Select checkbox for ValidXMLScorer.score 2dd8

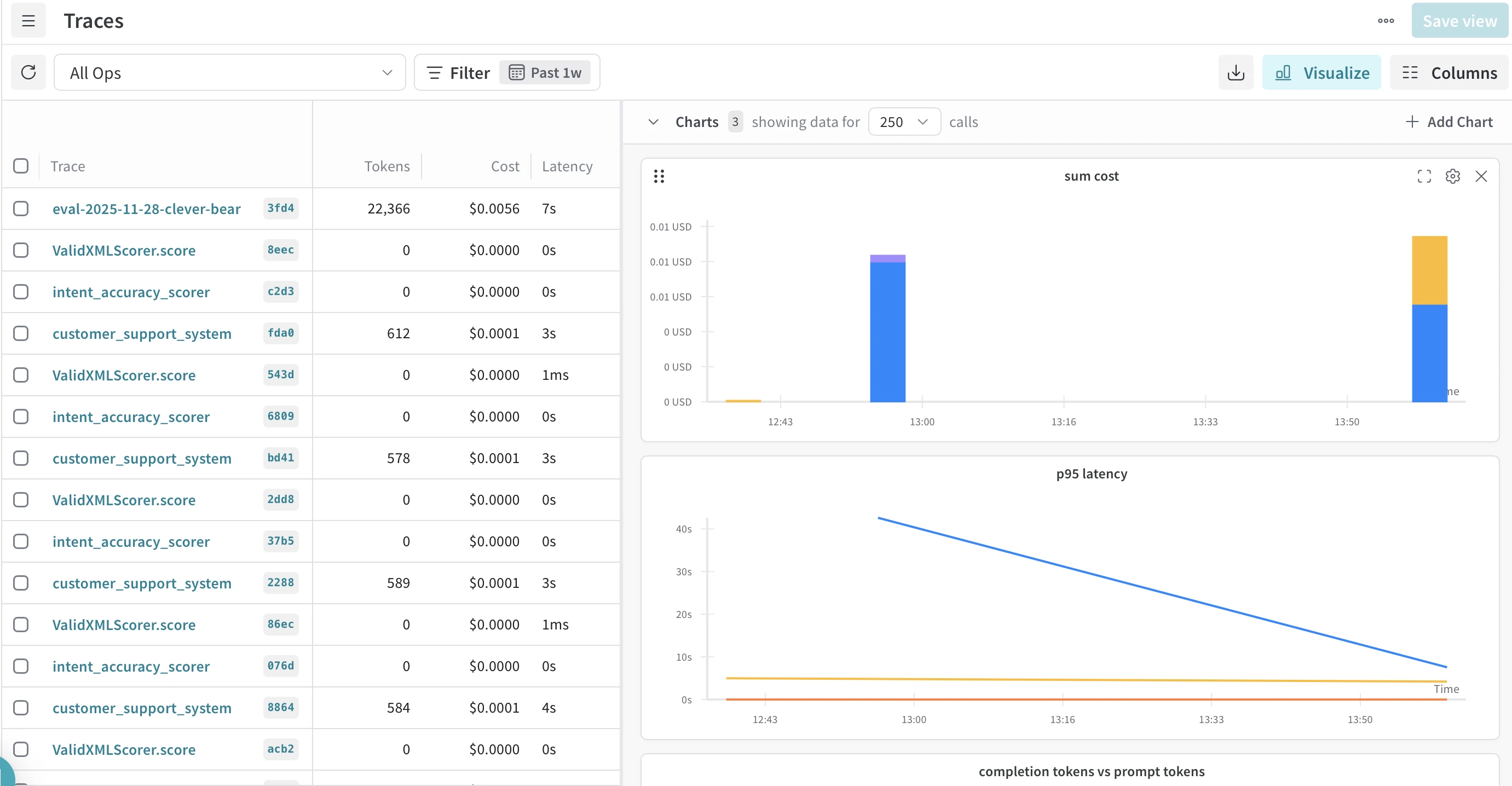(21, 500)
